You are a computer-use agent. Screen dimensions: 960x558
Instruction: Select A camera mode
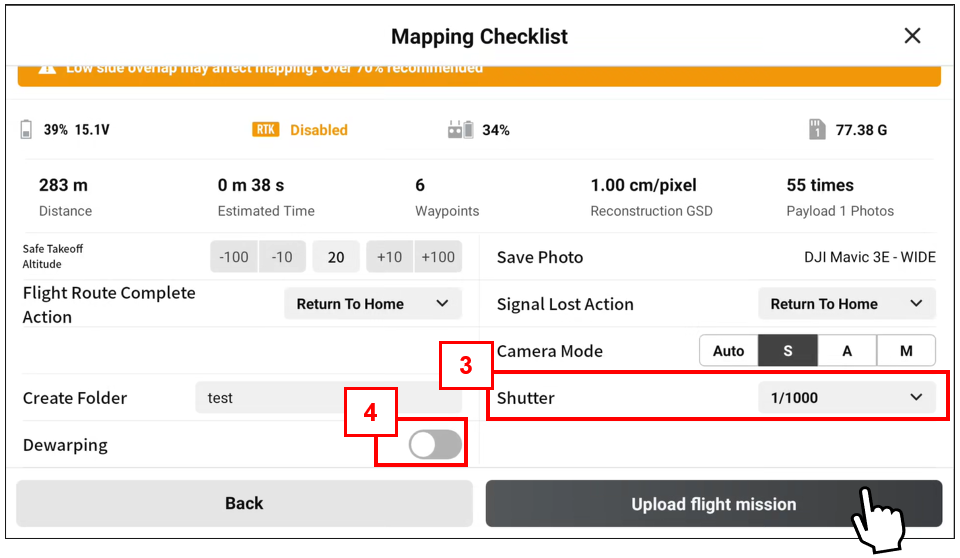point(847,351)
